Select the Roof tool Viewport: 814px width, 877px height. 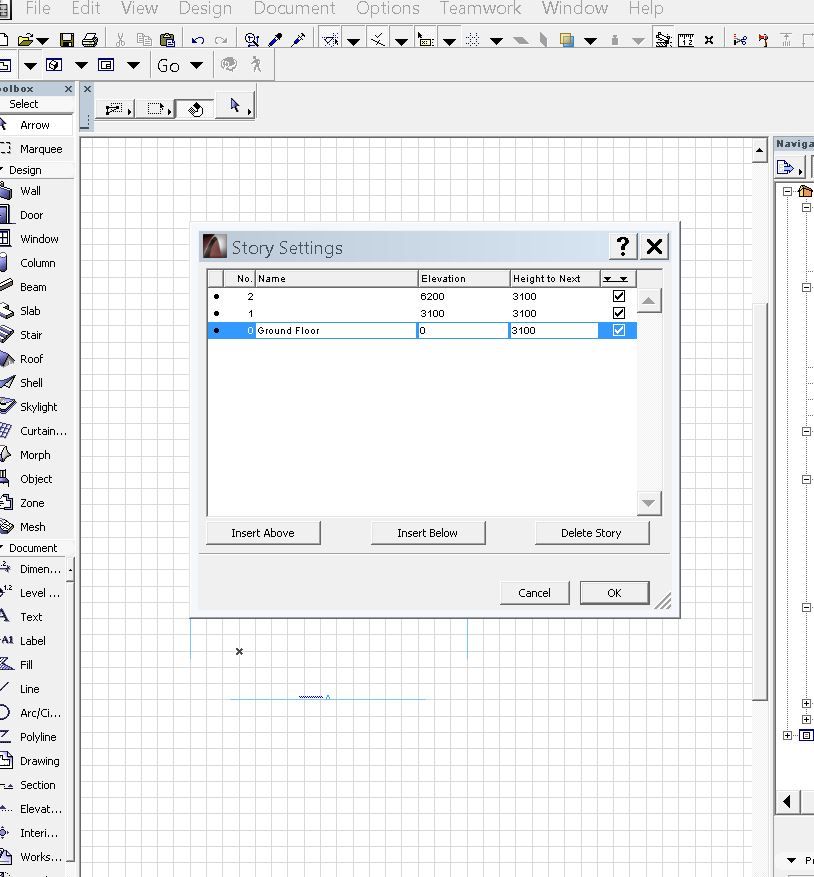point(31,359)
